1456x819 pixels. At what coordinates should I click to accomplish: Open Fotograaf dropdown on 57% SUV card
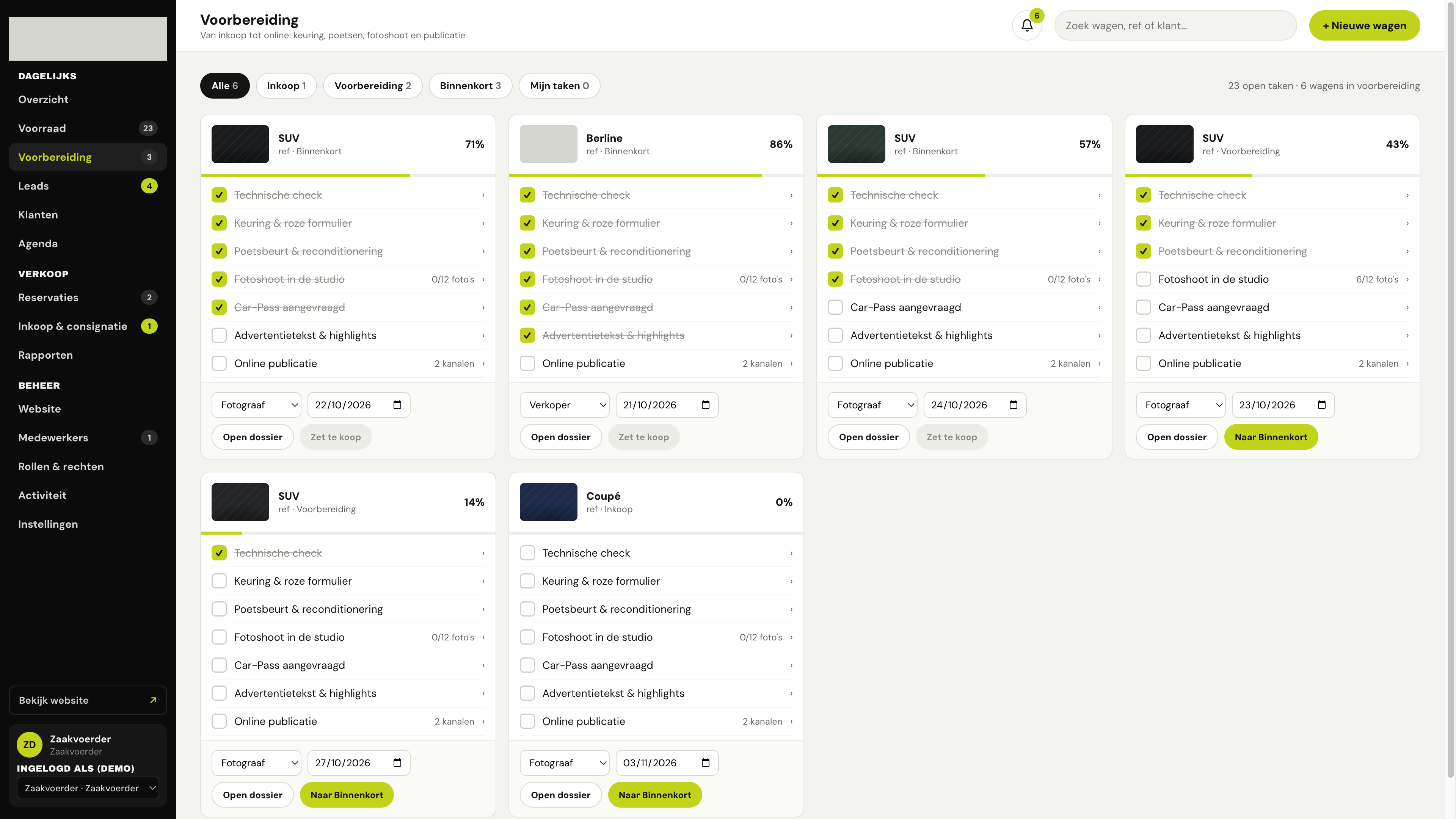tap(873, 405)
